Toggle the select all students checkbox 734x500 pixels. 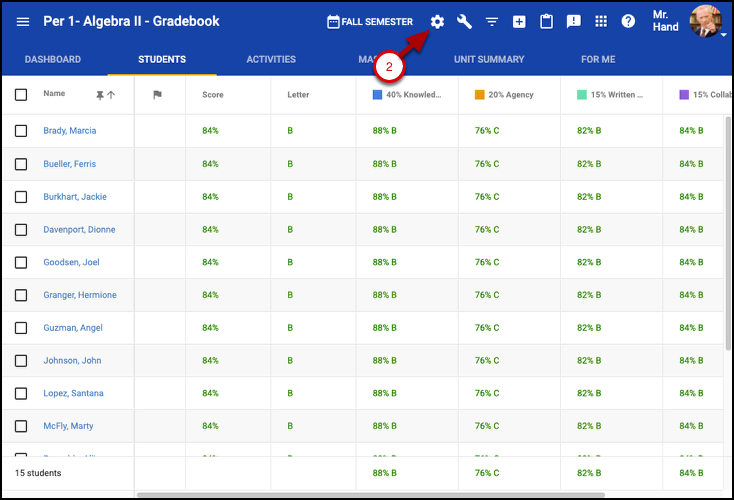click(21, 95)
